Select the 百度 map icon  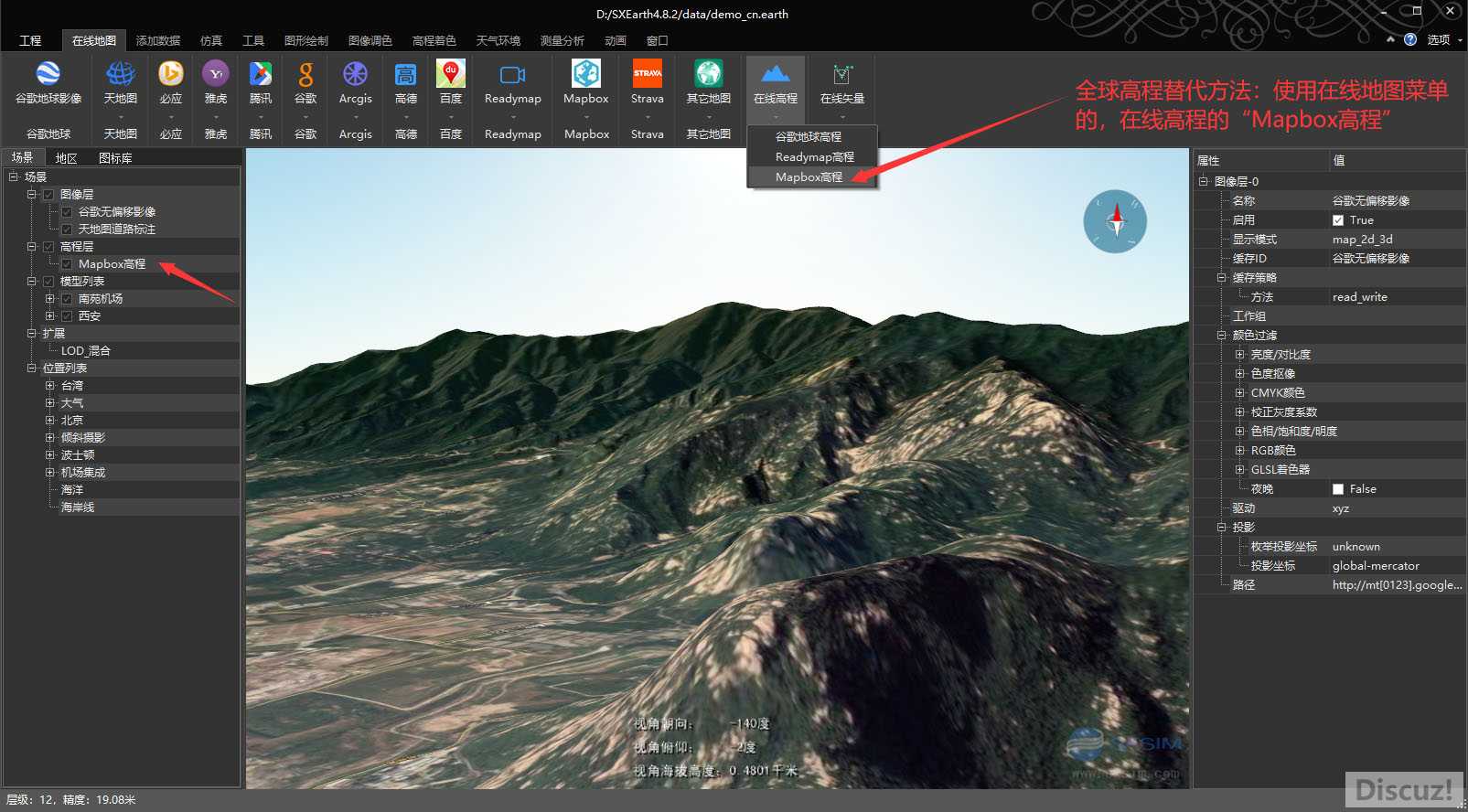pyautogui.click(x=451, y=73)
